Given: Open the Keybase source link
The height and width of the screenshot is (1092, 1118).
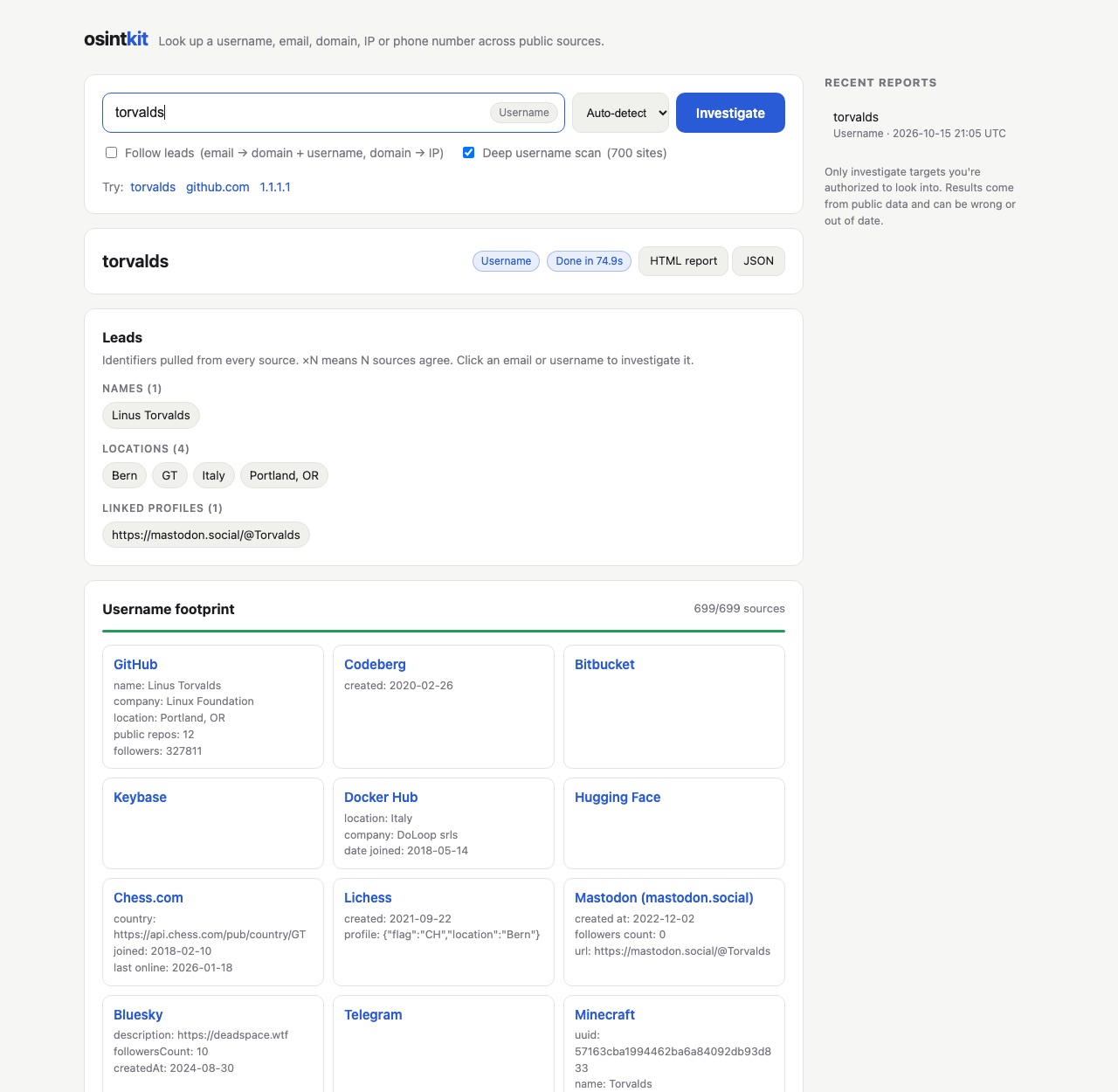Looking at the screenshot, I should click(140, 798).
